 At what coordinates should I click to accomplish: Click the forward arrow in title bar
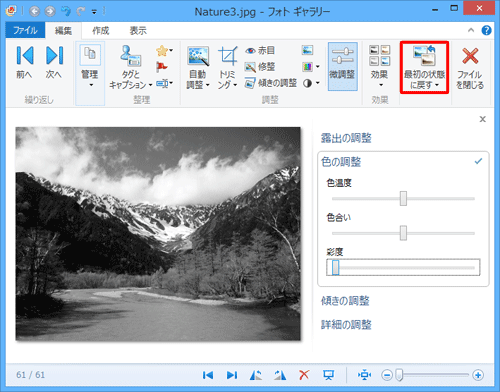[50, 12]
